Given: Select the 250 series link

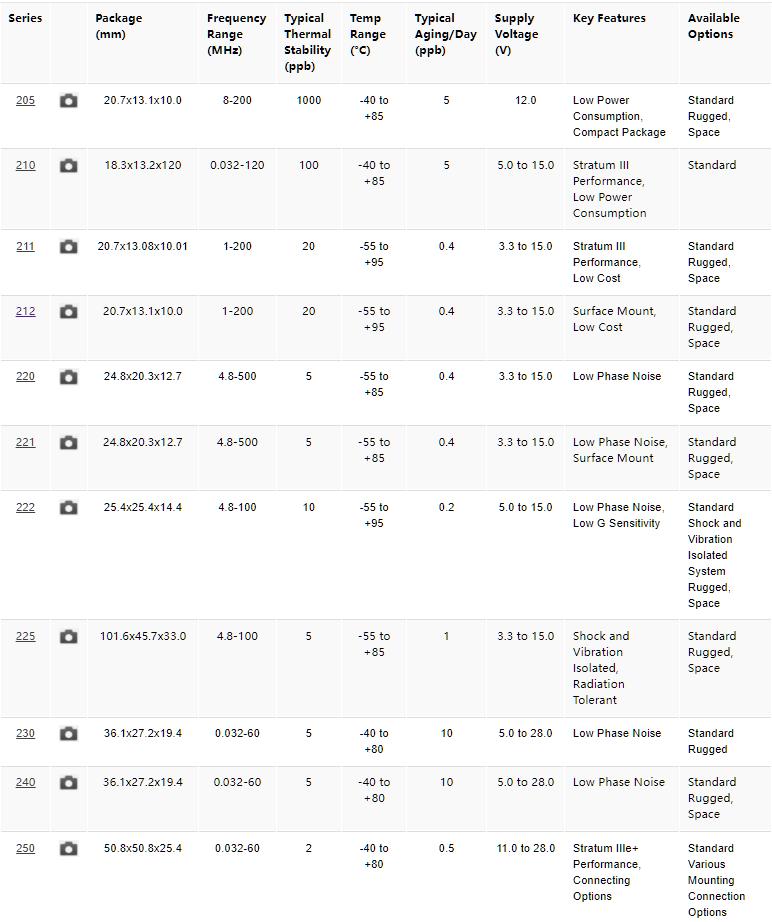Looking at the screenshot, I should pyautogui.click(x=25, y=849).
